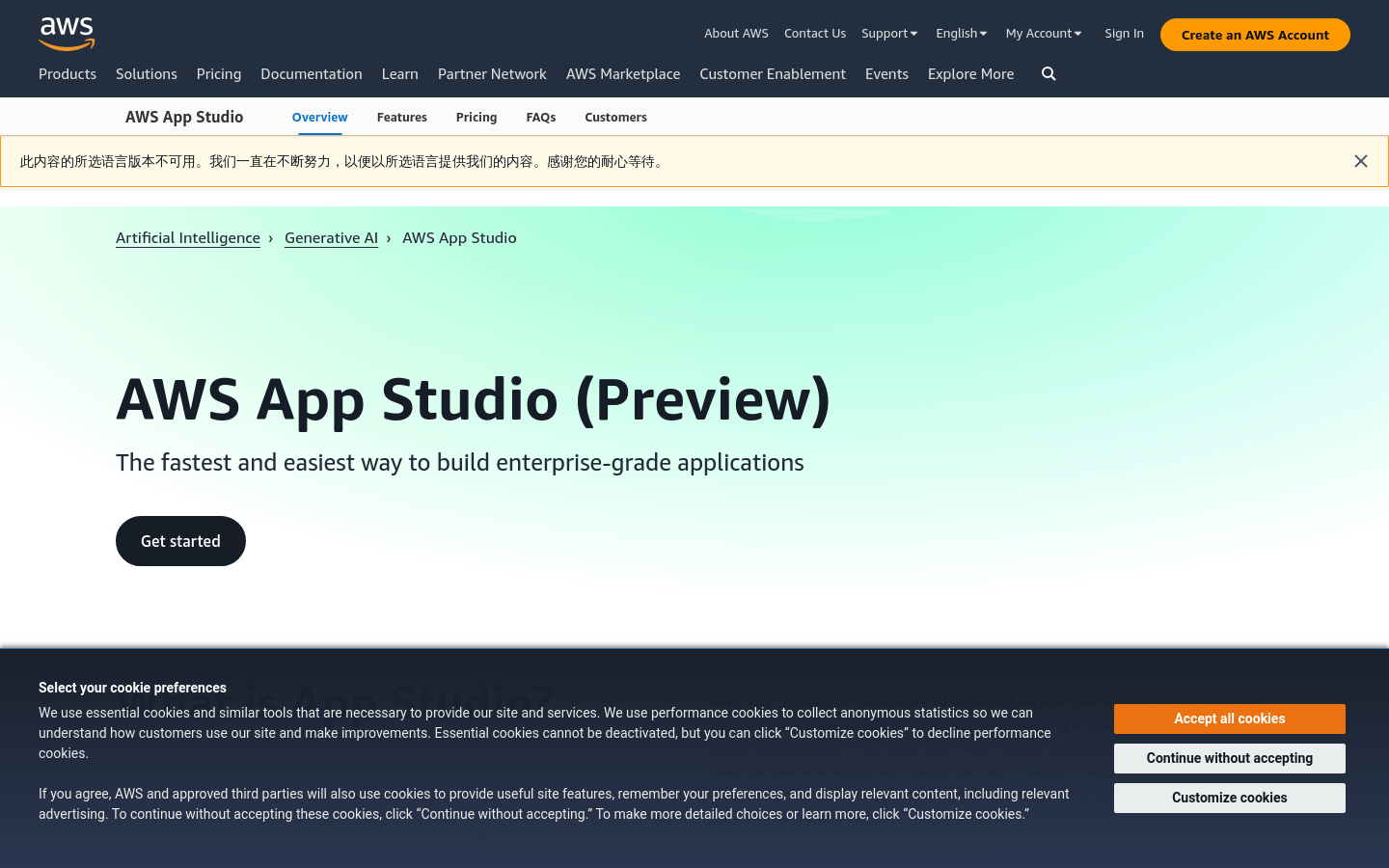Select the Events menu item

[x=886, y=74]
